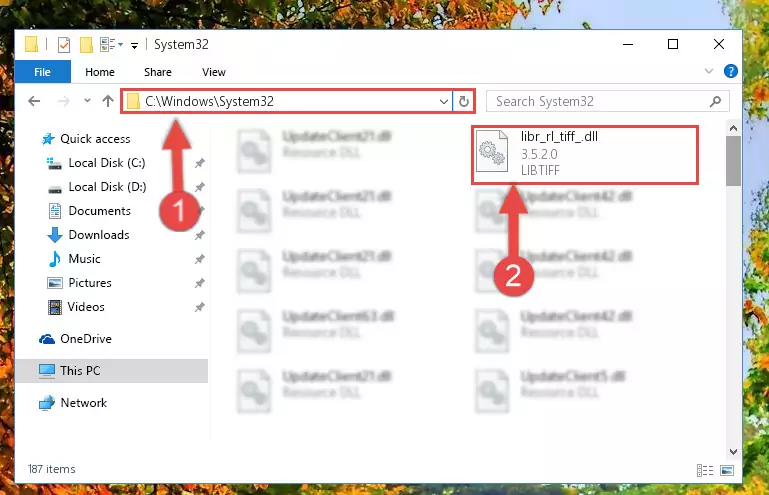Expand the ribbon with the chevron

[709, 71]
